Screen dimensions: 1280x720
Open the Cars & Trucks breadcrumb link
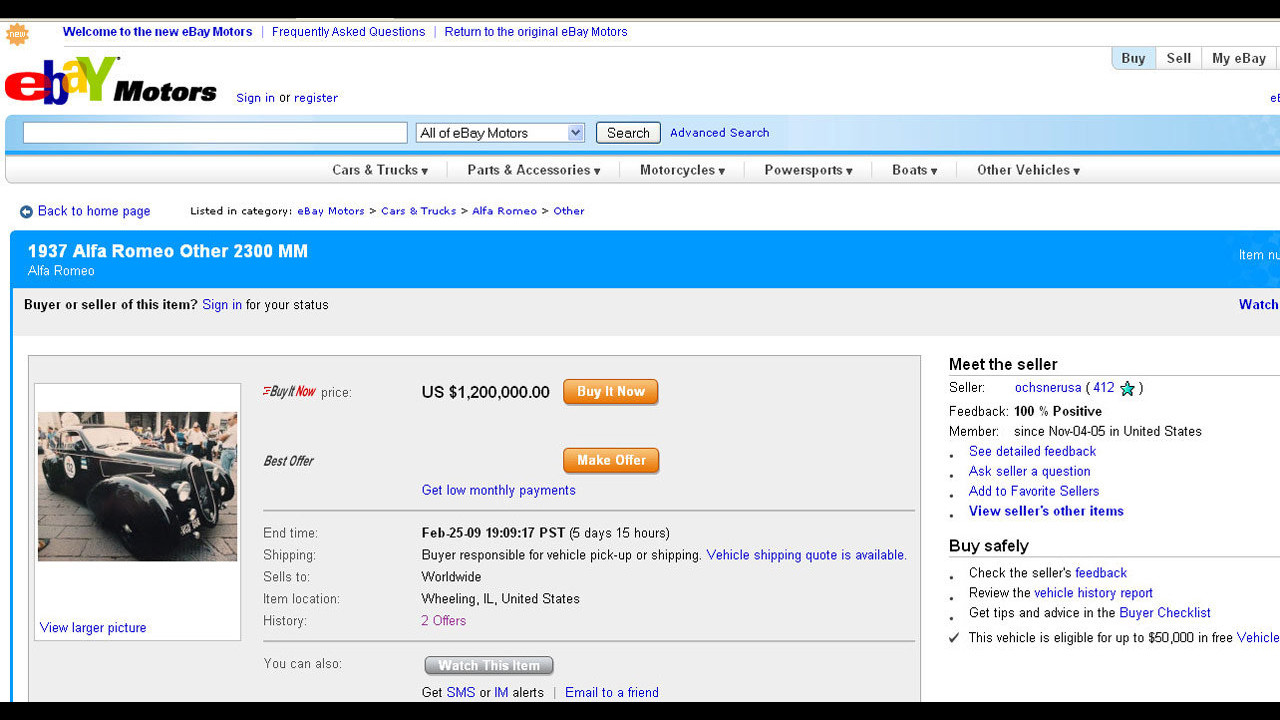[418, 211]
